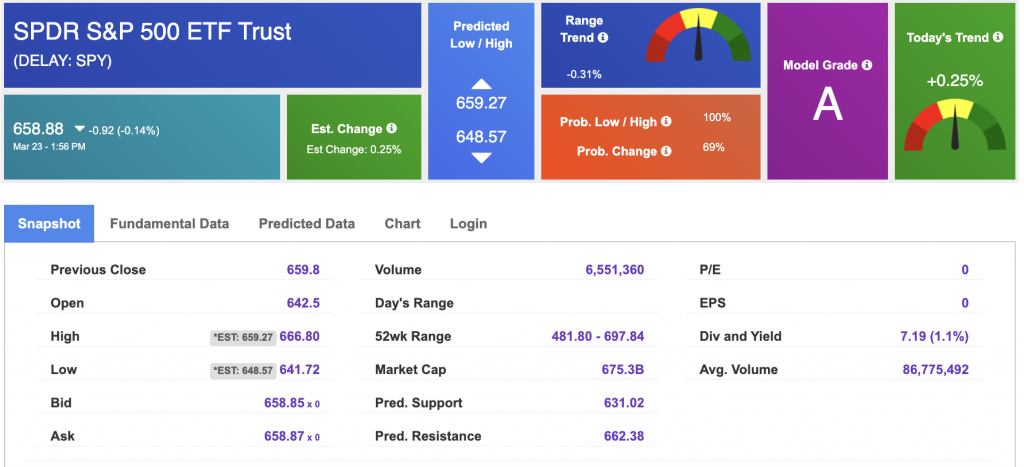Click the down arrow below predicted low 648.57
Viewport: 1024px width, 467px height.
click(481, 157)
